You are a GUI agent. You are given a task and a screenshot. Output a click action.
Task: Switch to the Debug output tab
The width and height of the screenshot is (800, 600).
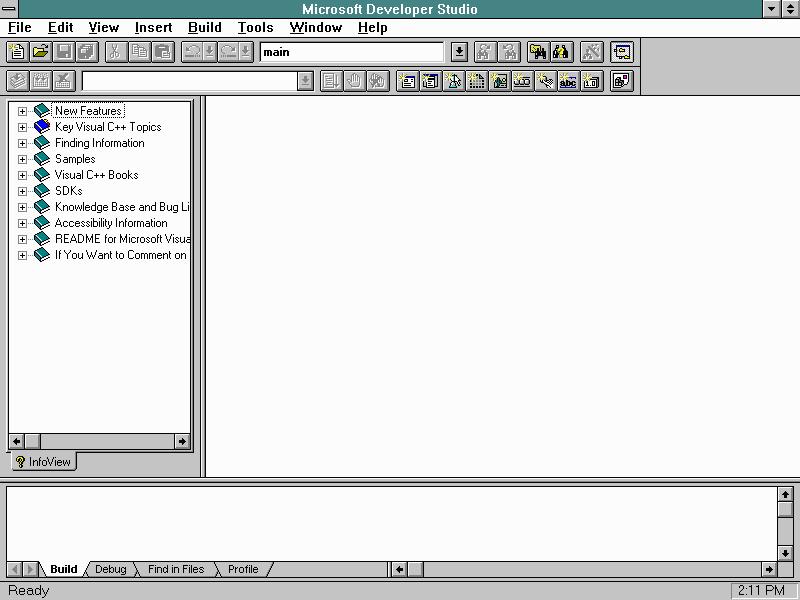pos(110,569)
